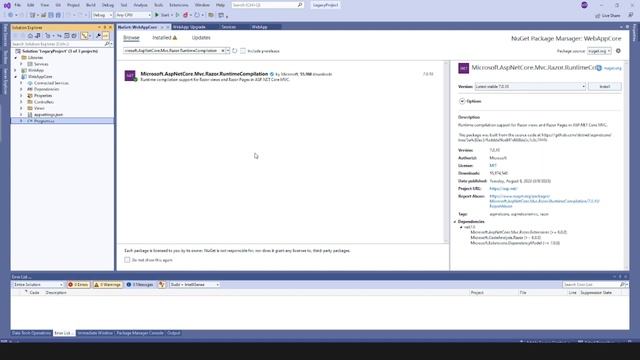Clear the NuGet search box text
This screenshot has height=360, width=640.
223,51
